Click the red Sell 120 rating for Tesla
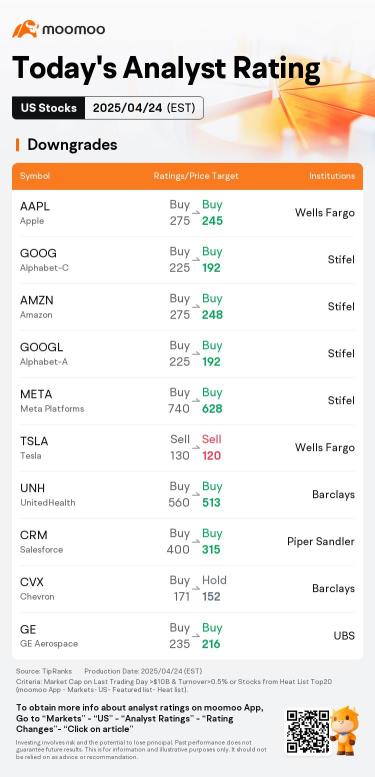 click(x=212, y=447)
